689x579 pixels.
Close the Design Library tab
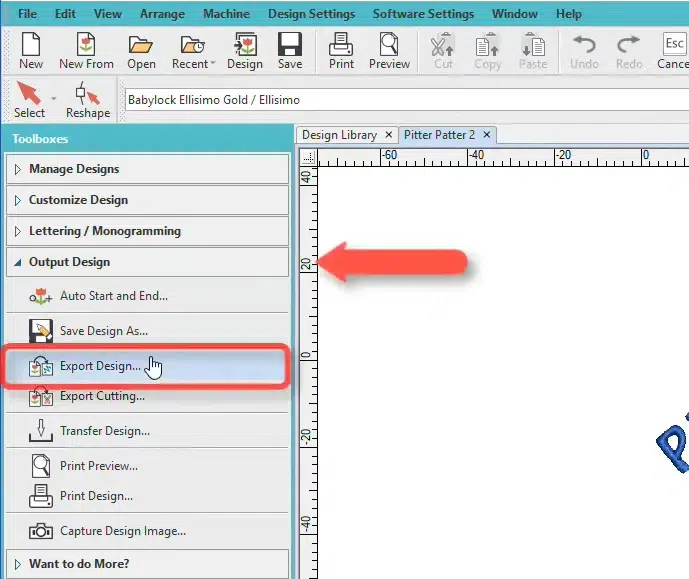[388, 135]
